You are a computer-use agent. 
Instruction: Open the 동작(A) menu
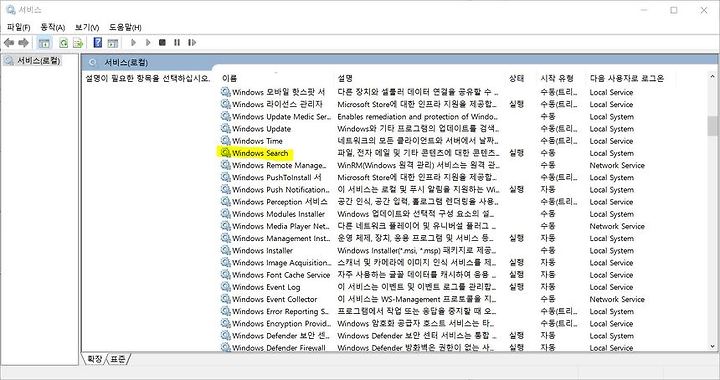[x=53, y=28]
